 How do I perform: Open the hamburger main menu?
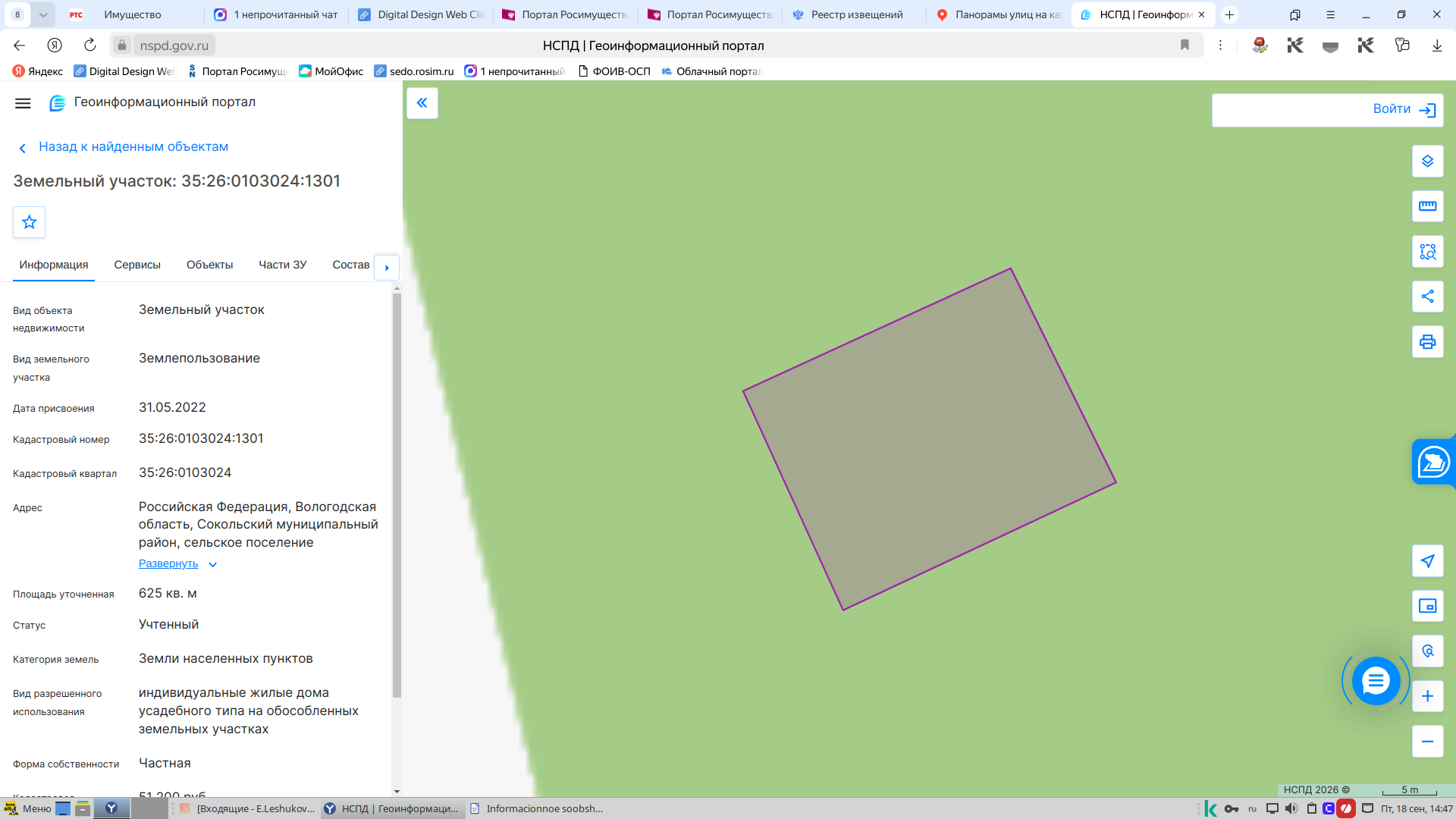(x=23, y=103)
